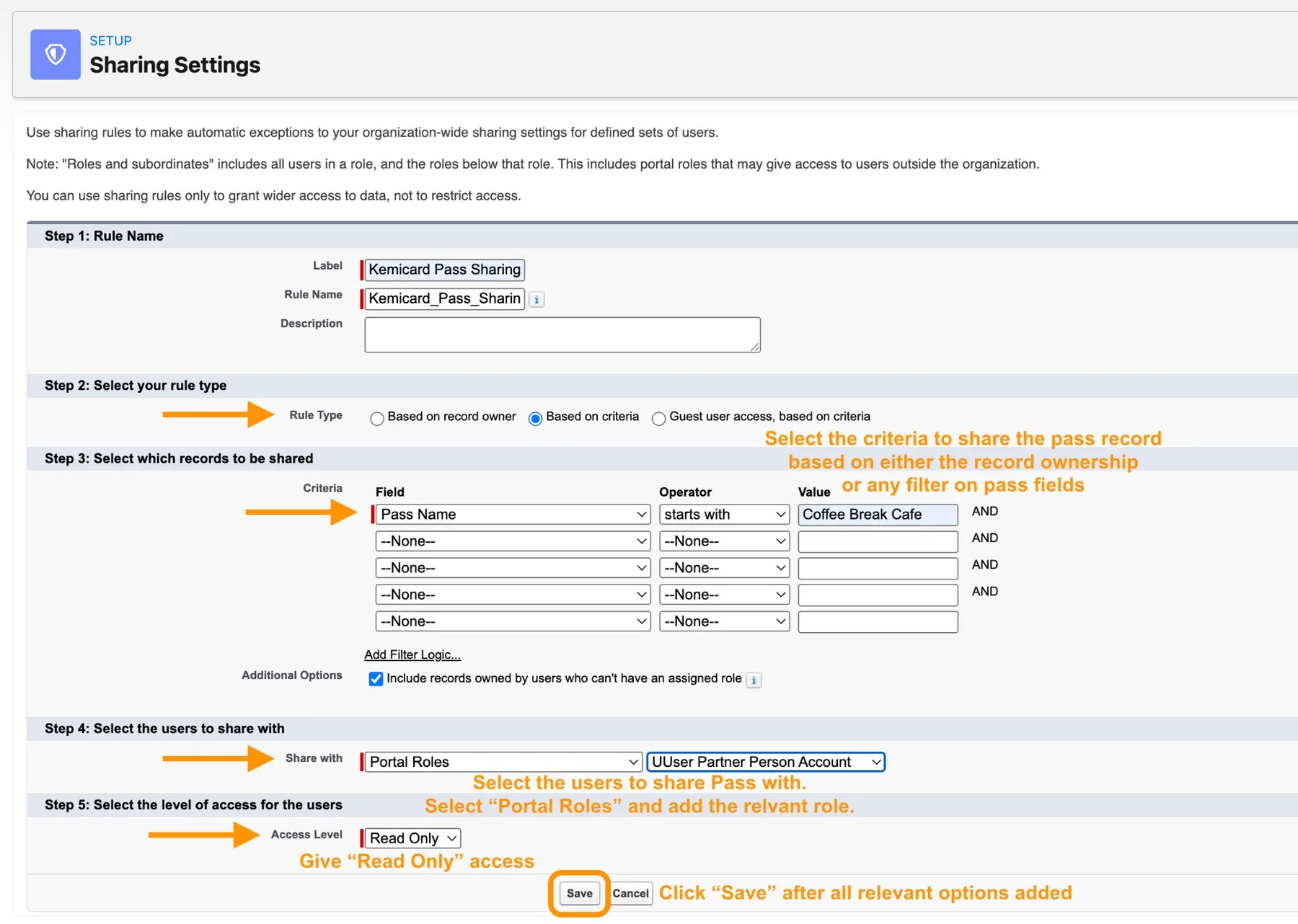Click the Setup shield icon
This screenshot has width=1298, height=924.
click(56, 54)
